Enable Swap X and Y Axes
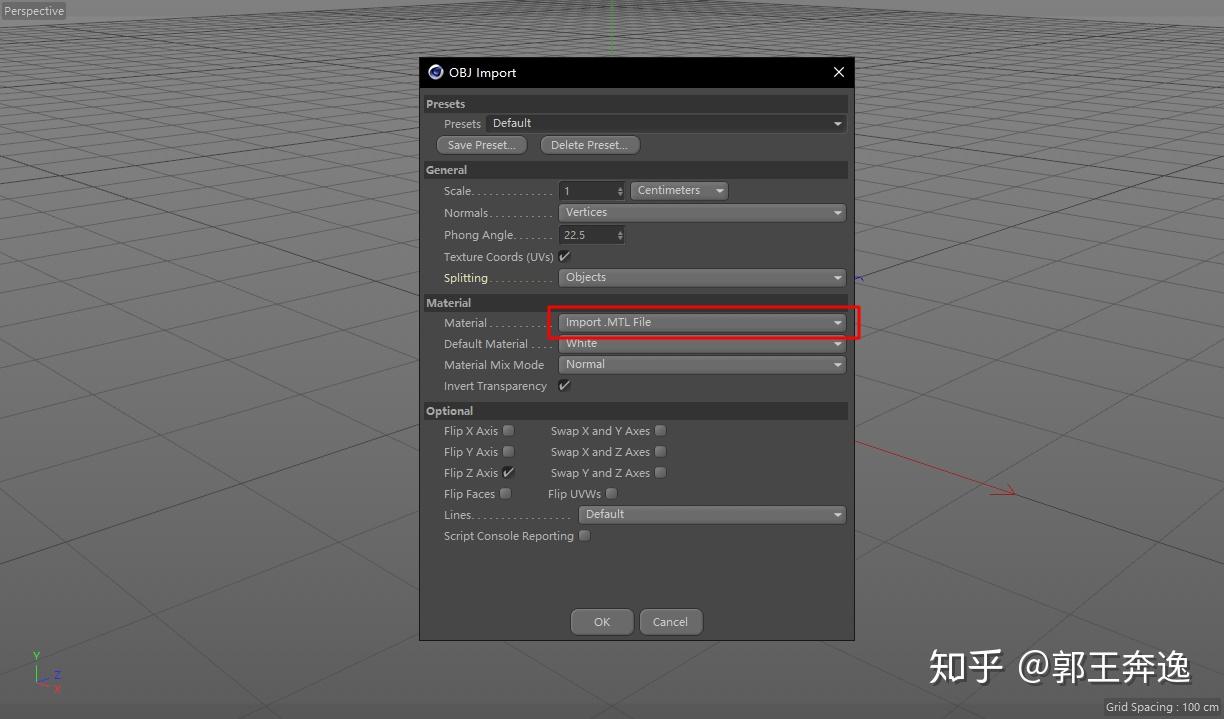The width and height of the screenshot is (1224, 719). [660, 430]
